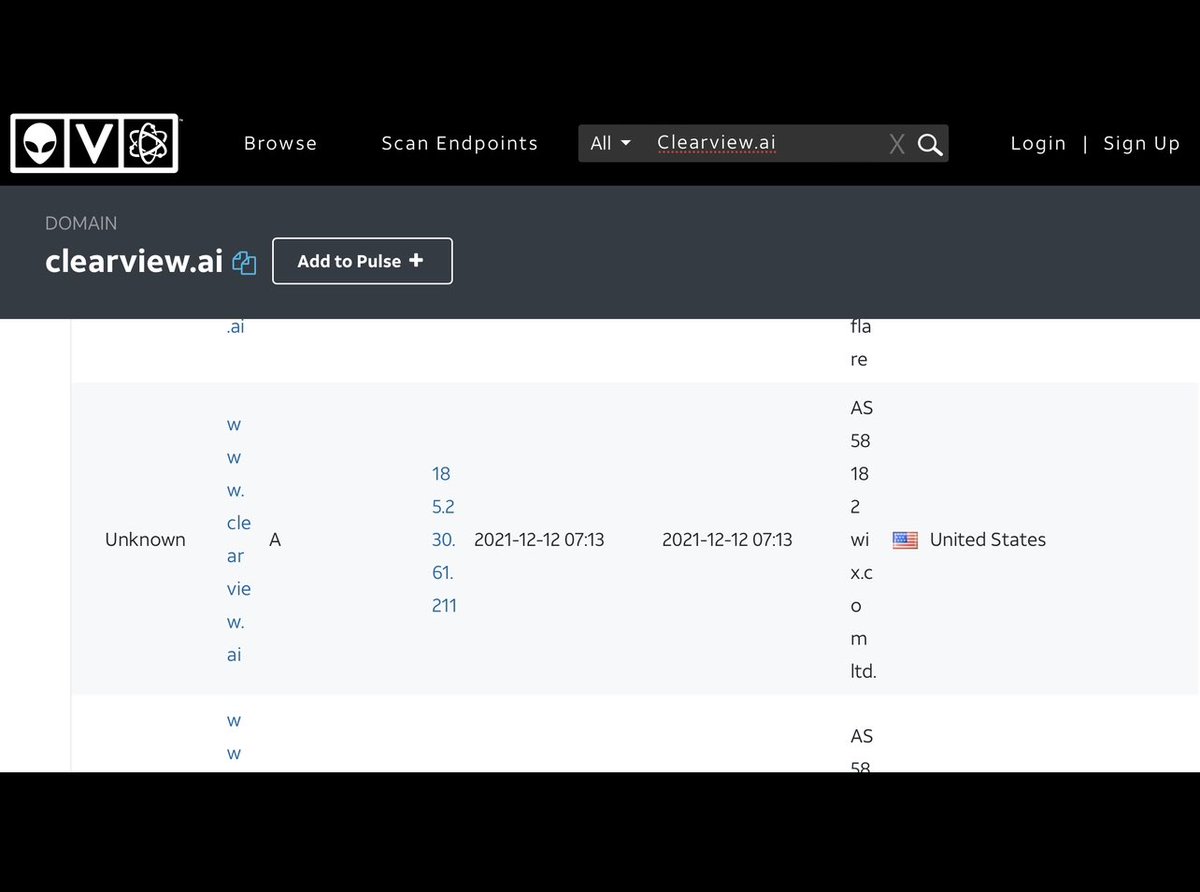Open Scan Endpoints menu item
The image size is (1200, 892).
pos(459,143)
